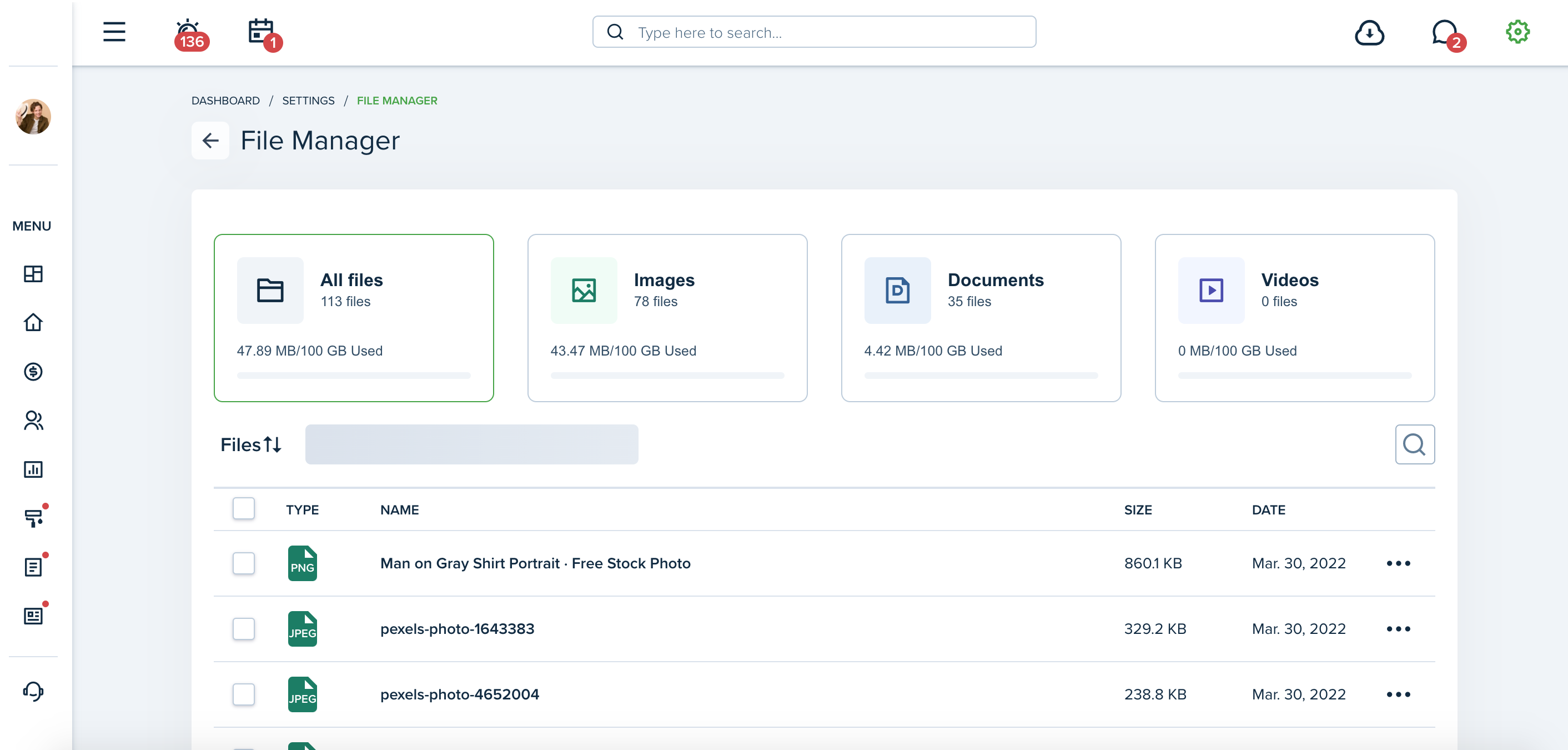The width and height of the screenshot is (1568, 750).
Task: Open the dollar finance sidebar icon
Action: click(33, 372)
